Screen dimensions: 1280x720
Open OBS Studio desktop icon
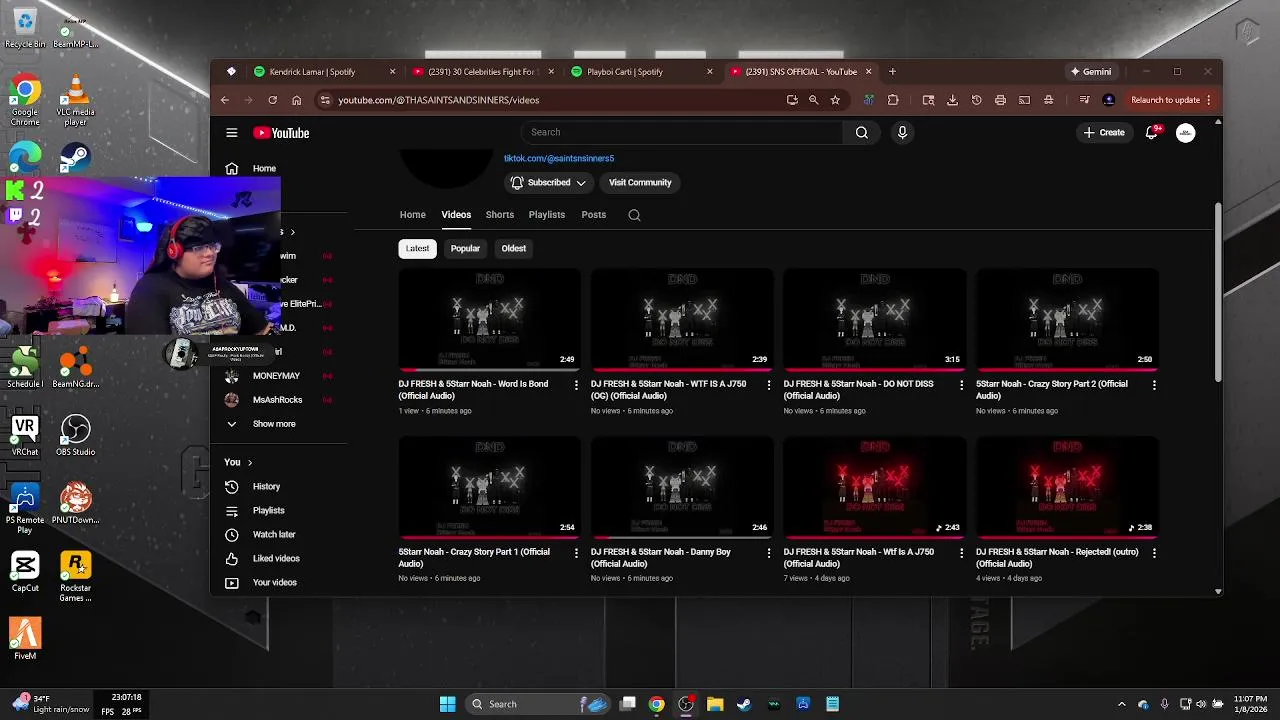75,435
